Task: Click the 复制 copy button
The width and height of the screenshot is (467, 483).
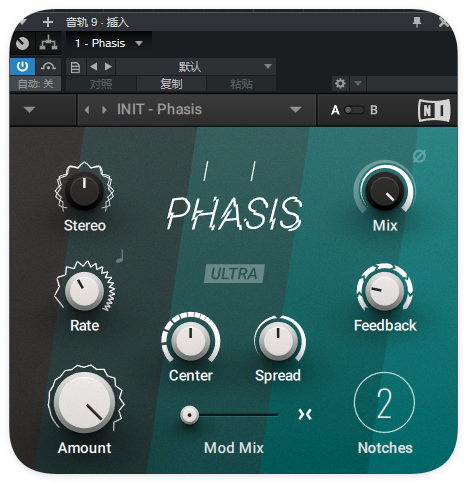Action: coord(171,84)
